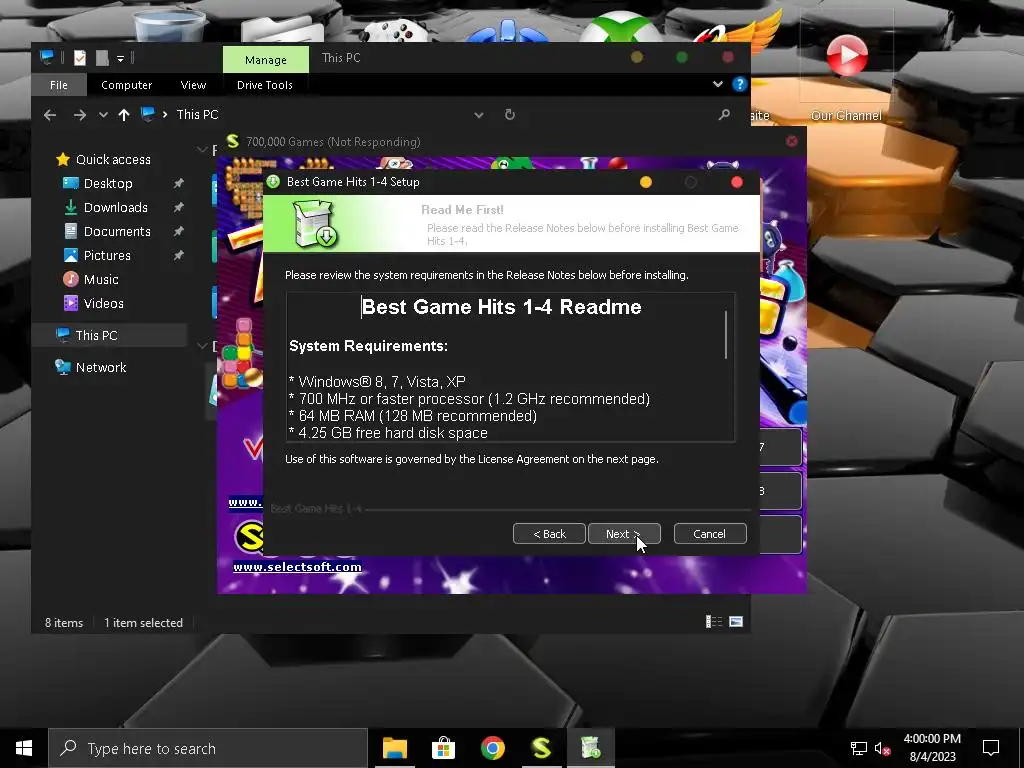This screenshot has height=768, width=1024.
Task: Switch to details view layout
Action: click(714, 622)
